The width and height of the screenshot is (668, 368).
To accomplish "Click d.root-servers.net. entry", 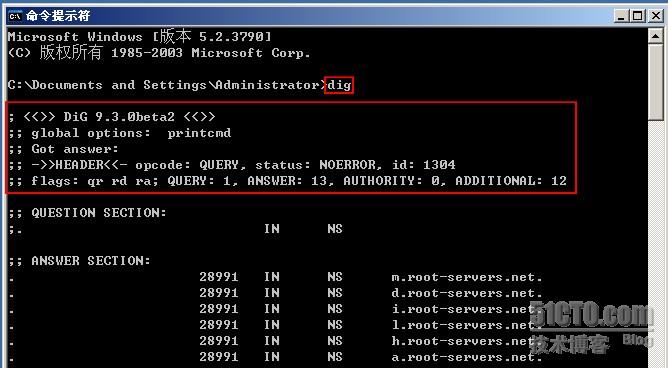I will click(467, 293).
